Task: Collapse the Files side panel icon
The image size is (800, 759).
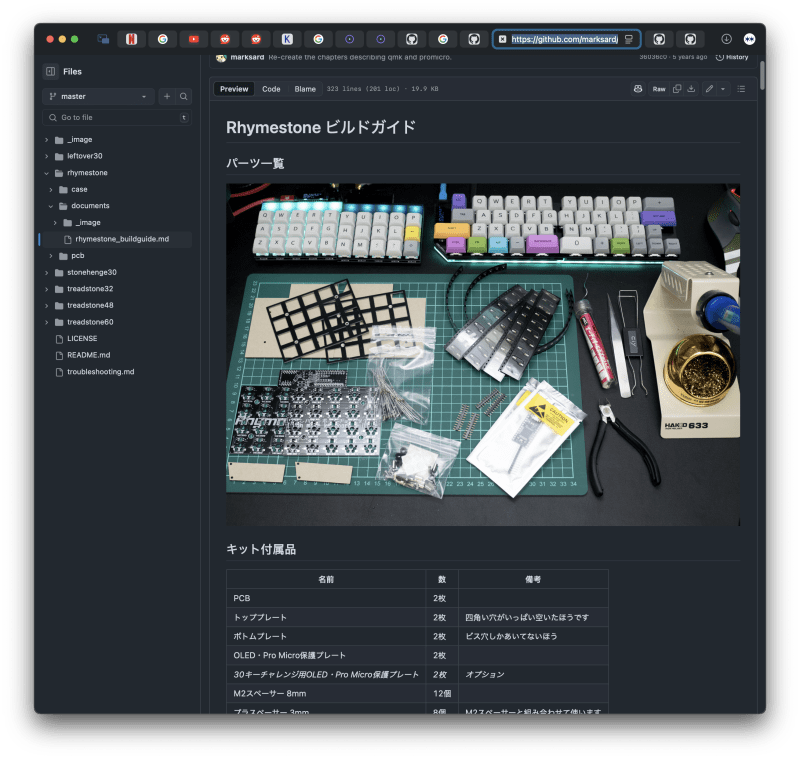Action: [x=50, y=72]
